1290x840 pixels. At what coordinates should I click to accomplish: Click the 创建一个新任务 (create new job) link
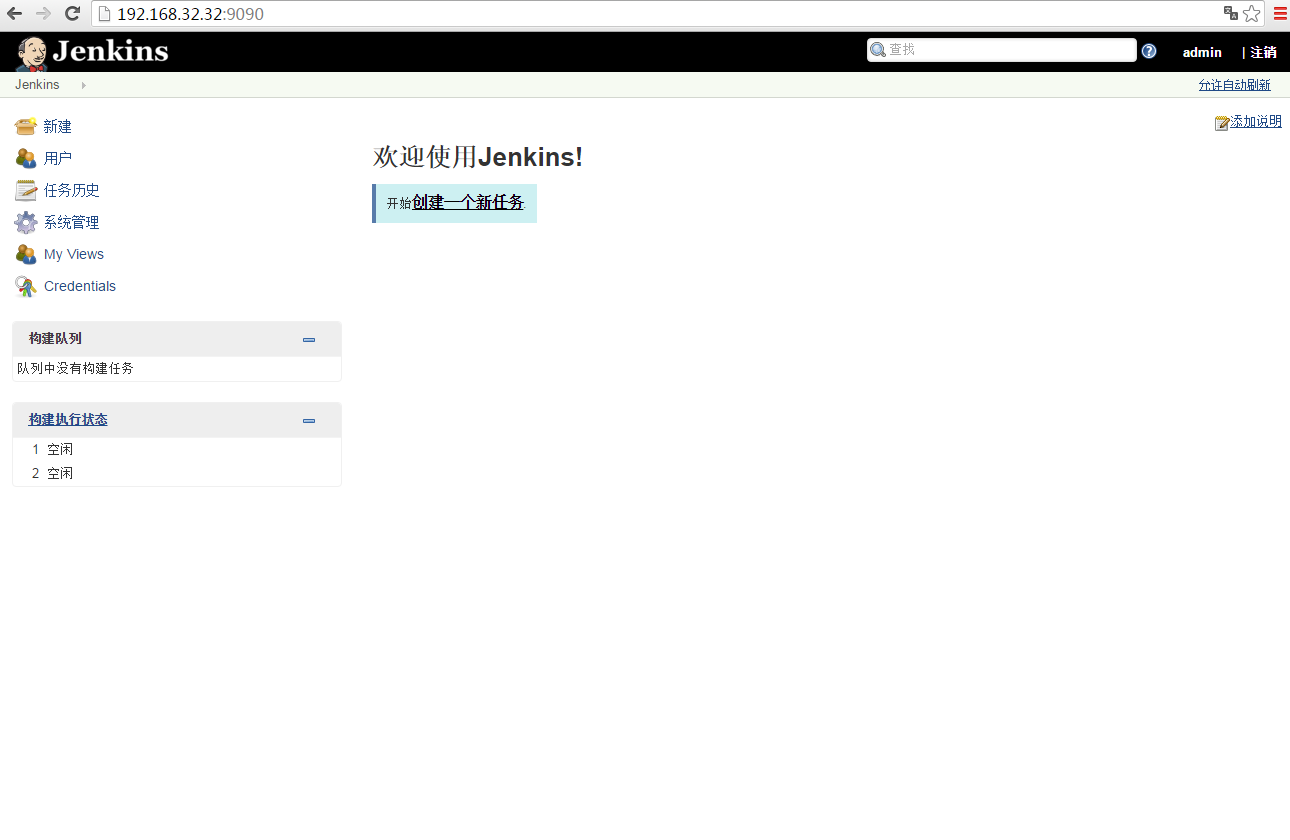coord(468,203)
